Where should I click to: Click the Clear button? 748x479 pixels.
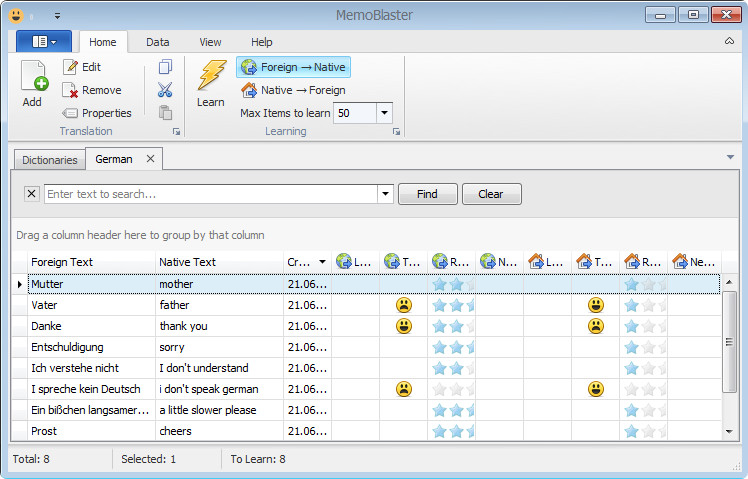(x=491, y=194)
